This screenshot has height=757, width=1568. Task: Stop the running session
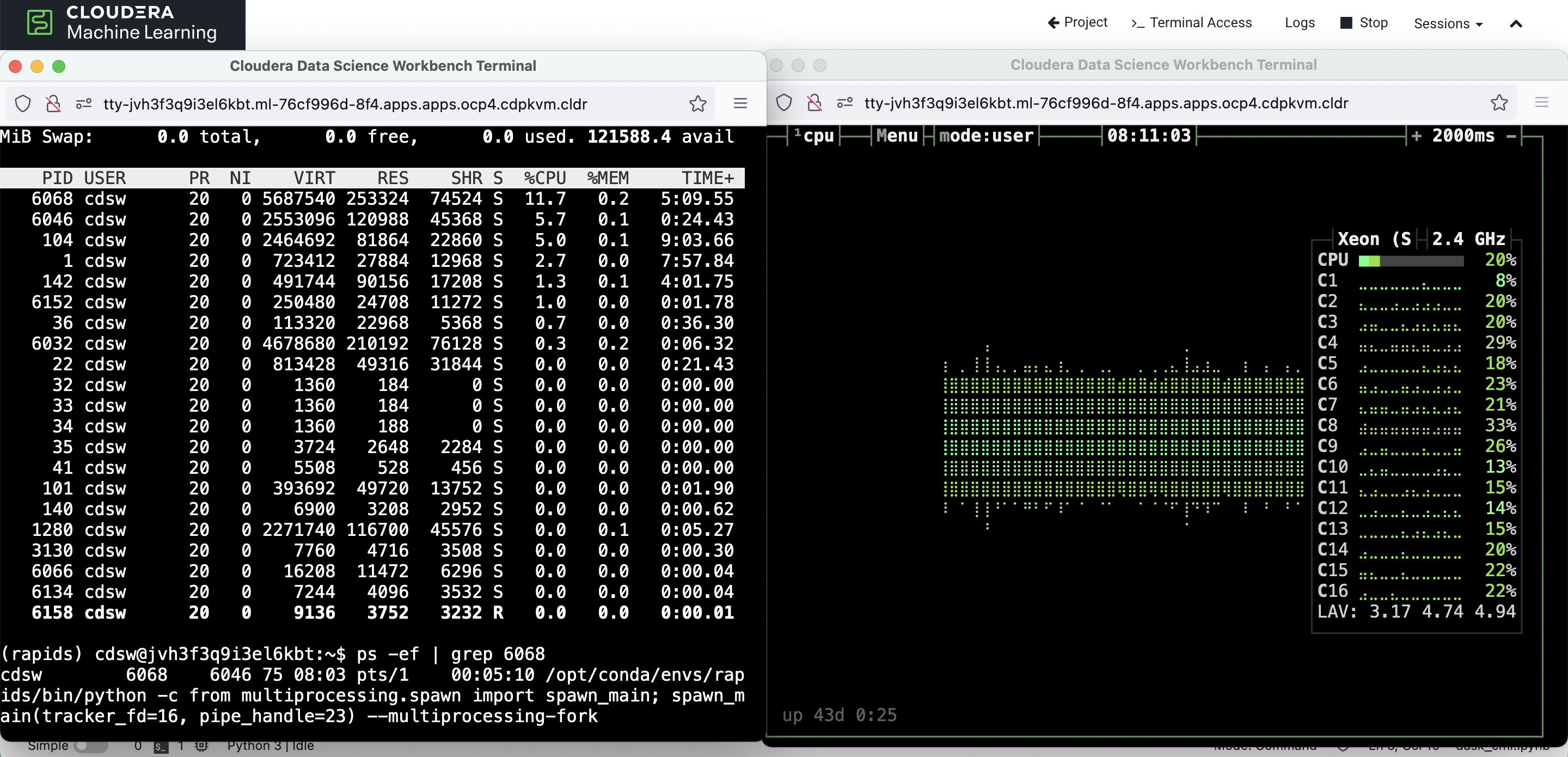(1363, 22)
